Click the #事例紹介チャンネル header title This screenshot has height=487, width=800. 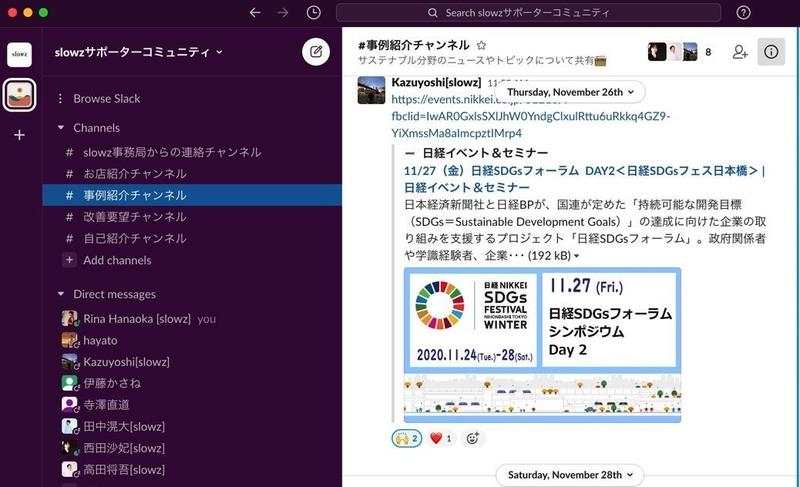click(x=414, y=45)
